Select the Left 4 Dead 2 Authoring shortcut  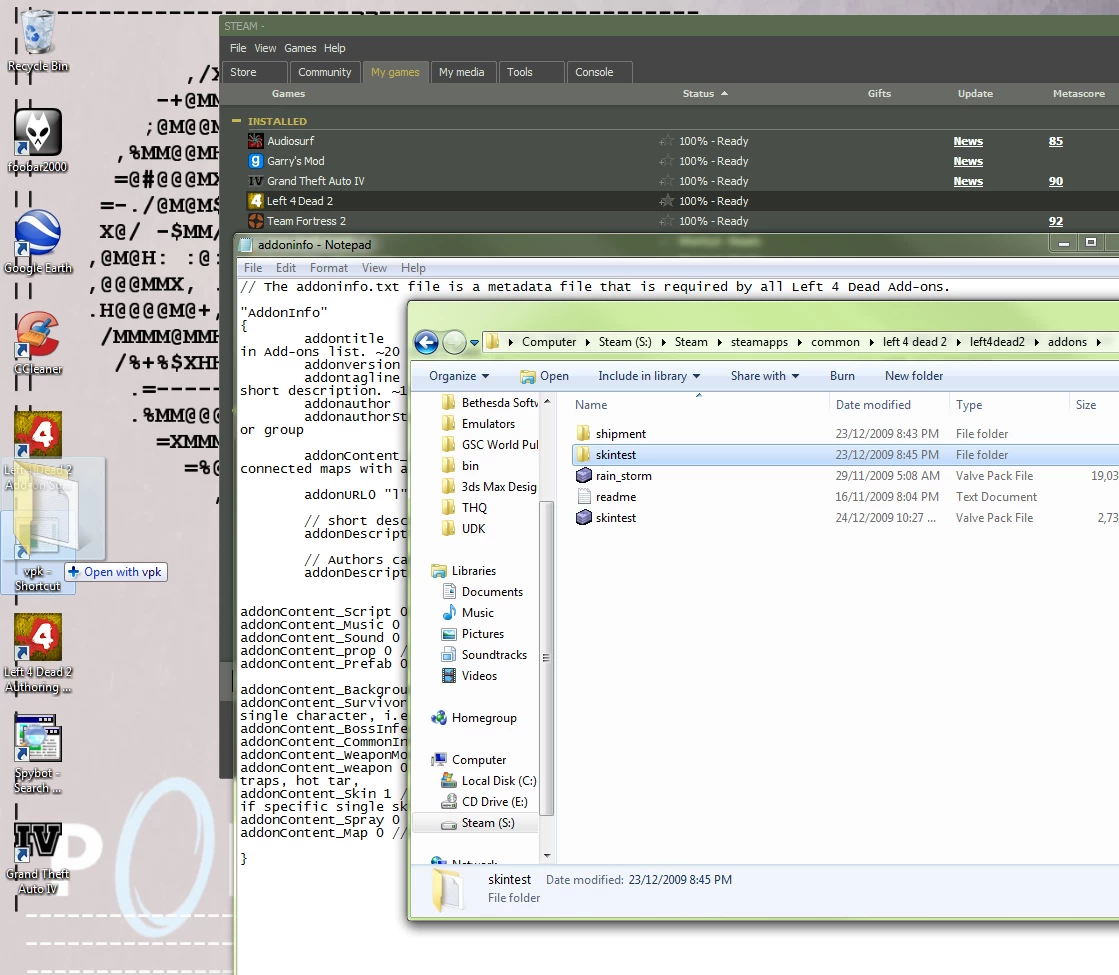pos(38,653)
